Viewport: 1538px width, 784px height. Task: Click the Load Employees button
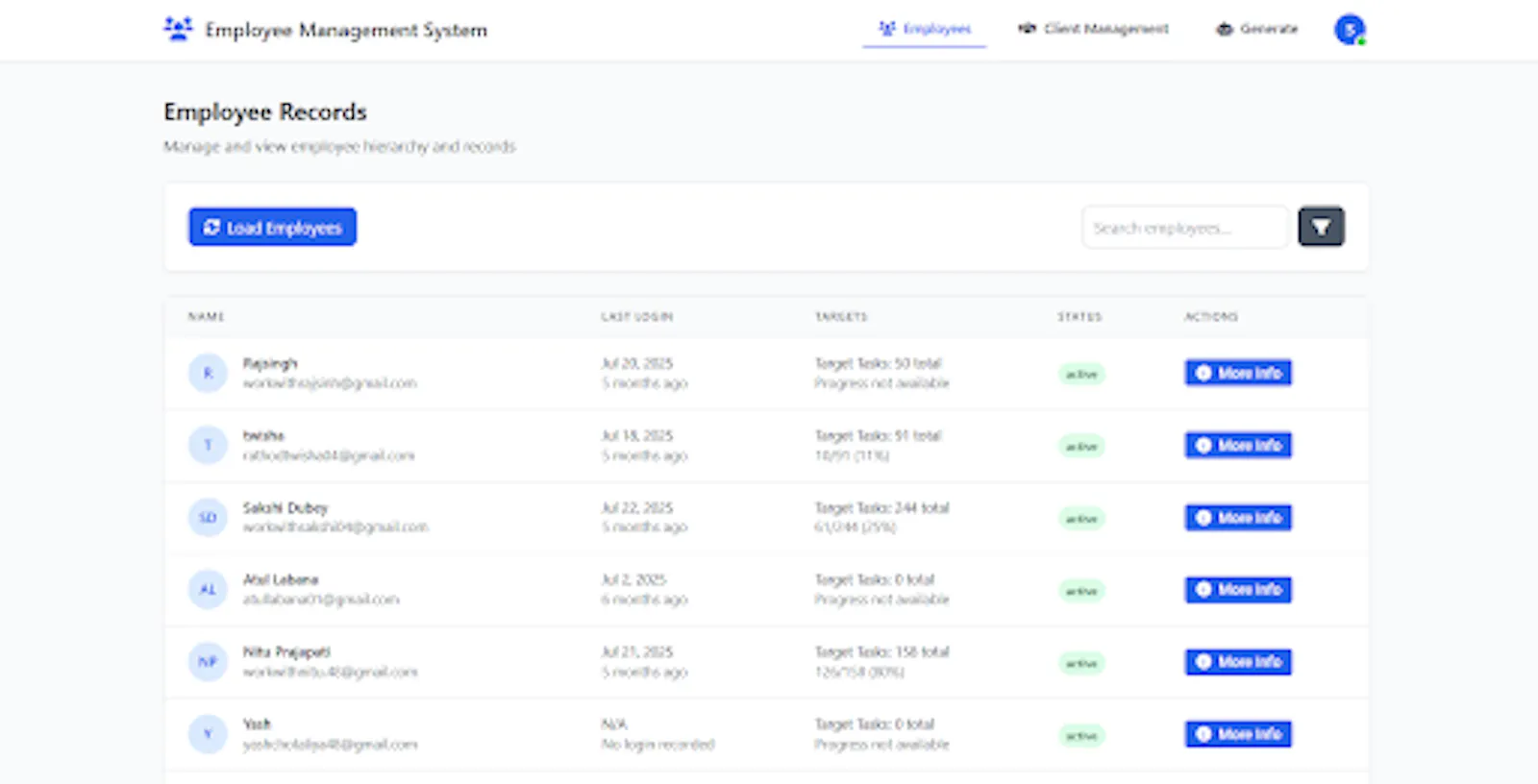pyautogui.click(x=273, y=227)
